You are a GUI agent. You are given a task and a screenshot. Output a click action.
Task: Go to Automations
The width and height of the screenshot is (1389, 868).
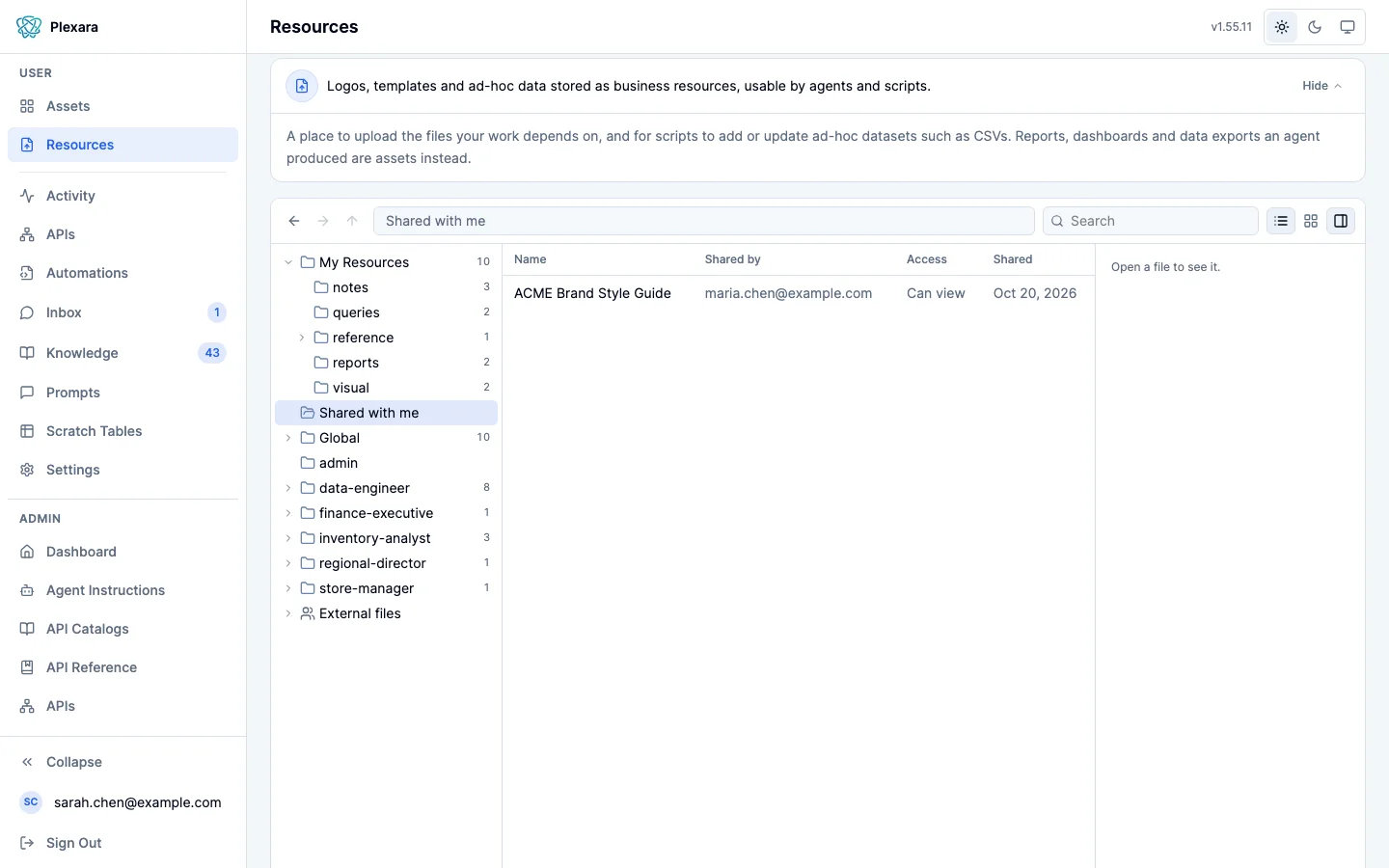[x=123, y=273]
